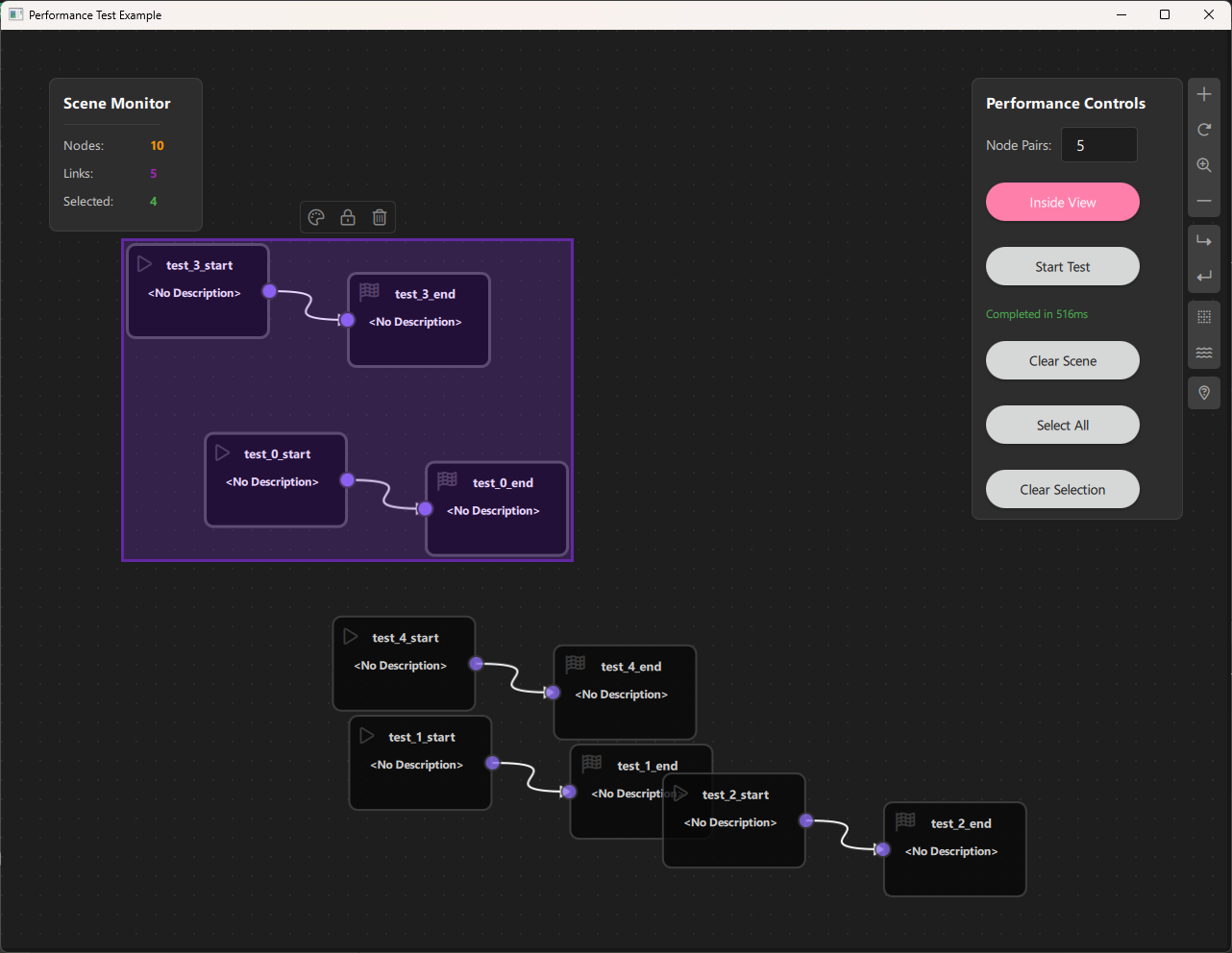The width and height of the screenshot is (1232, 953).
Task: Lock the selected nodes with the padlock icon
Action: click(x=347, y=217)
